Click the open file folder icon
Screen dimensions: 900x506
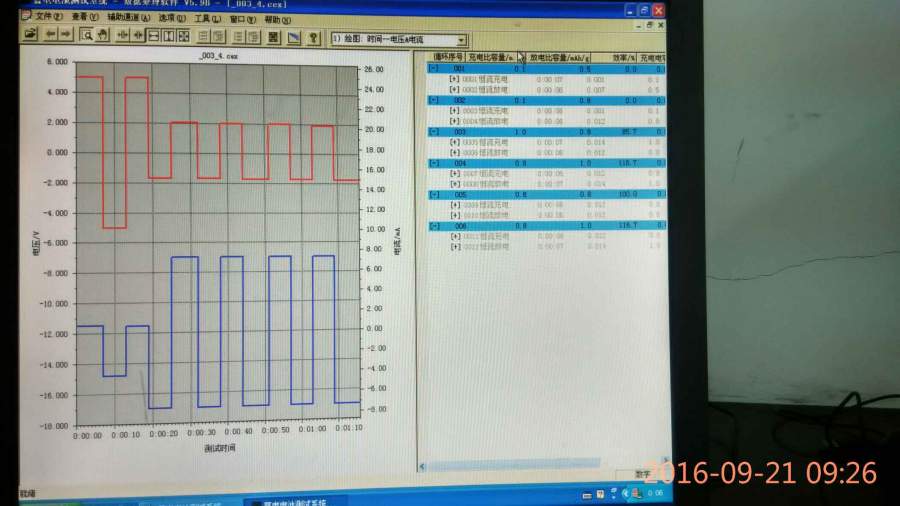(30, 34)
